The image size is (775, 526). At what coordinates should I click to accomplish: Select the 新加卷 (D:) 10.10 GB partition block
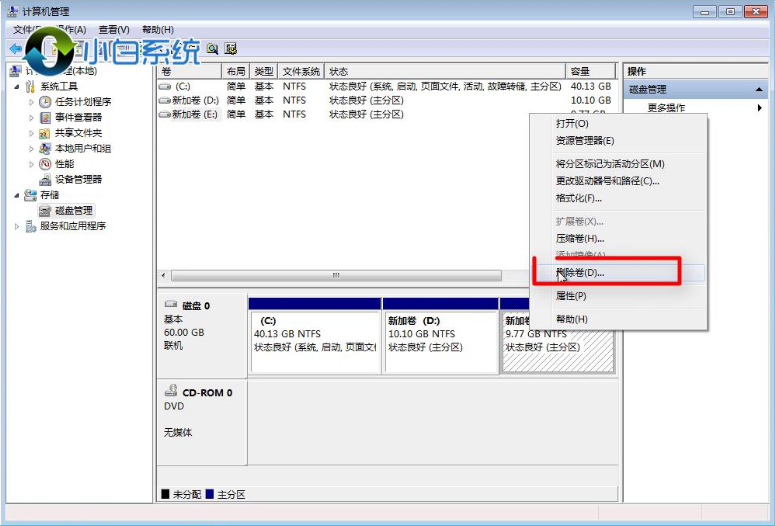tap(440, 336)
